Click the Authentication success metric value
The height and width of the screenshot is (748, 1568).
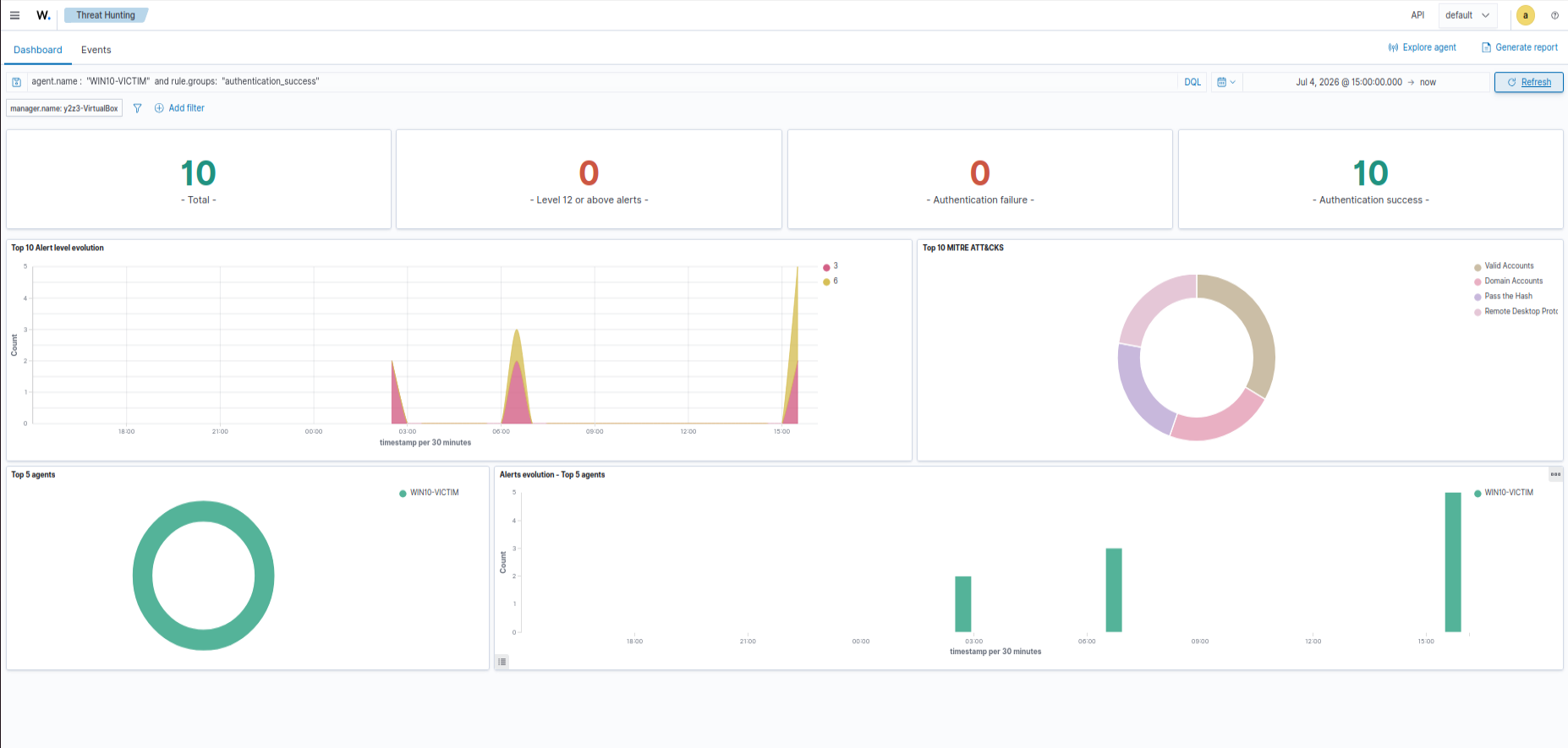(x=1371, y=173)
